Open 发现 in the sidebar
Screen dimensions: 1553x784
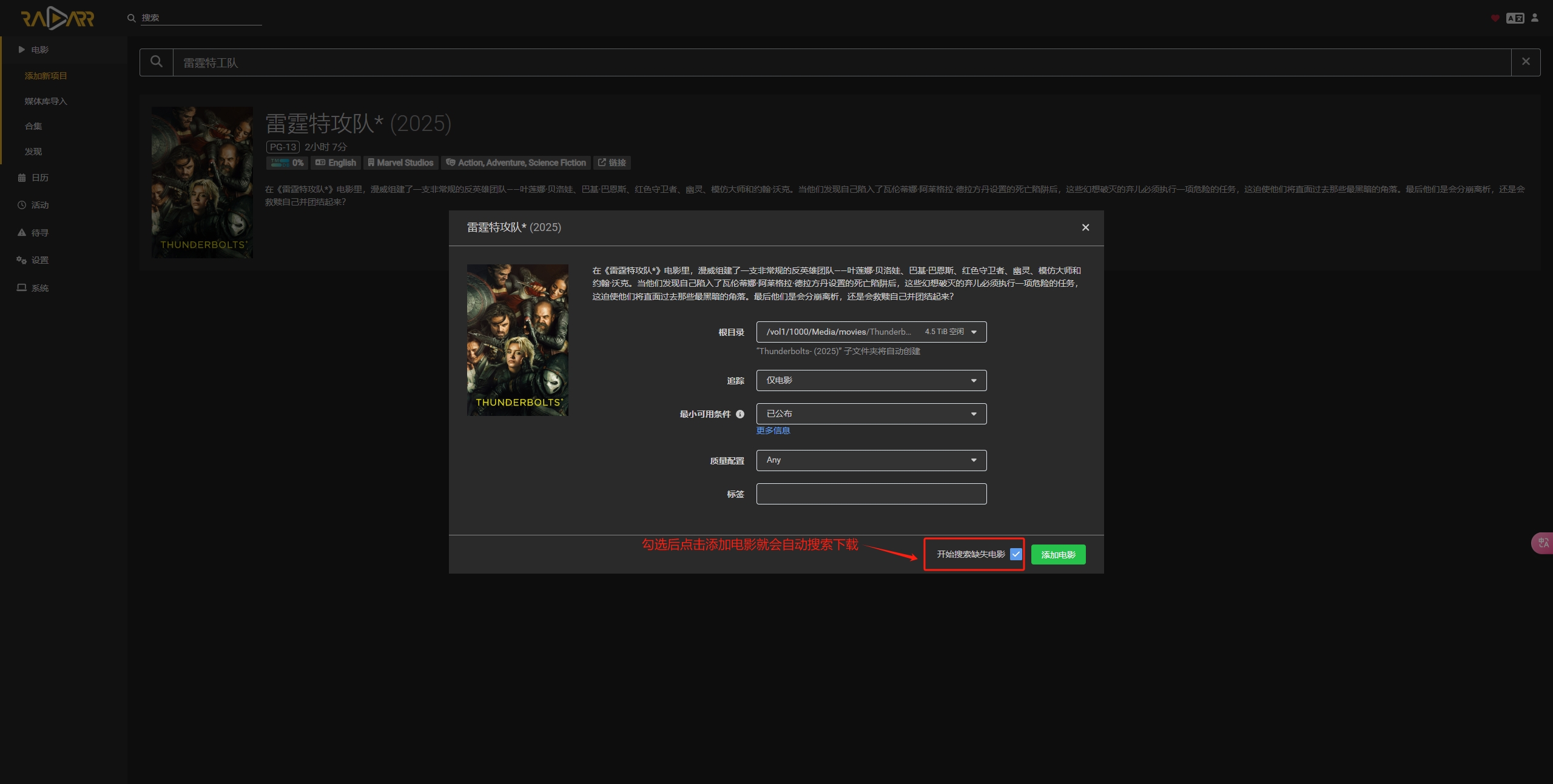(x=33, y=152)
